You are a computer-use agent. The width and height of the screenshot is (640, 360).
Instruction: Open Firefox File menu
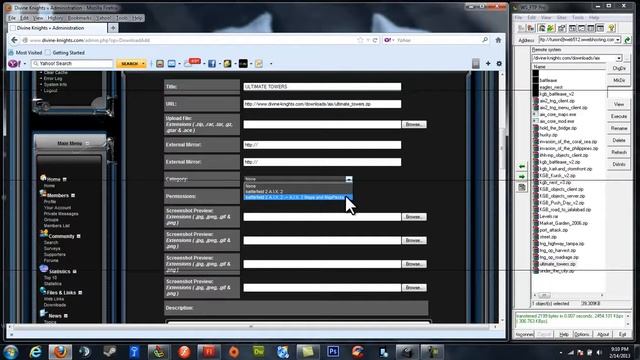[x=12, y=18]
